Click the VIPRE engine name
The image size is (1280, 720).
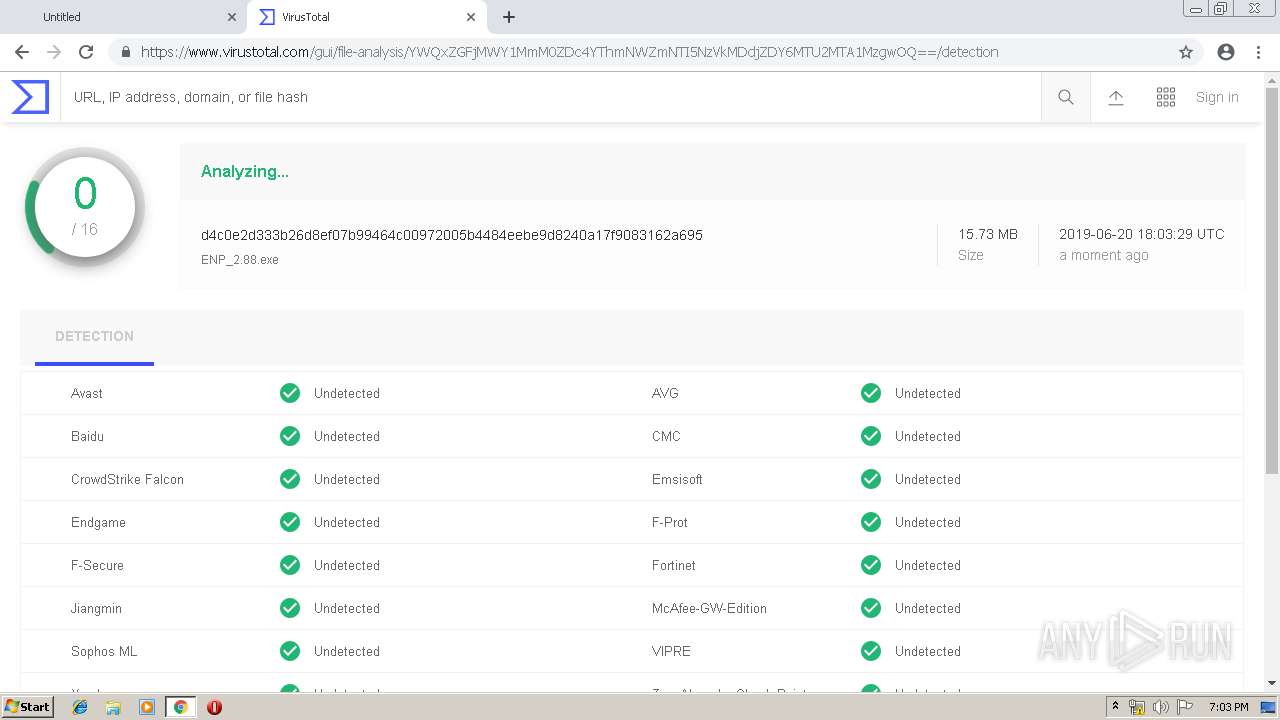671,651
